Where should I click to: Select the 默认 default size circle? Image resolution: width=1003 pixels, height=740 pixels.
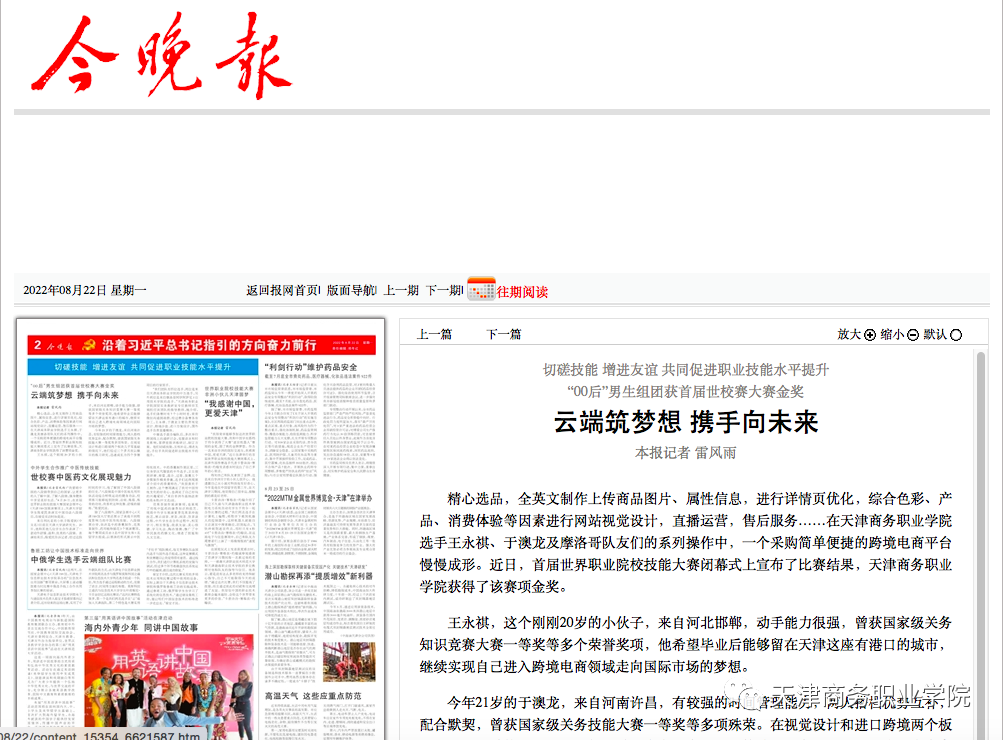click(x=956, y=335)
